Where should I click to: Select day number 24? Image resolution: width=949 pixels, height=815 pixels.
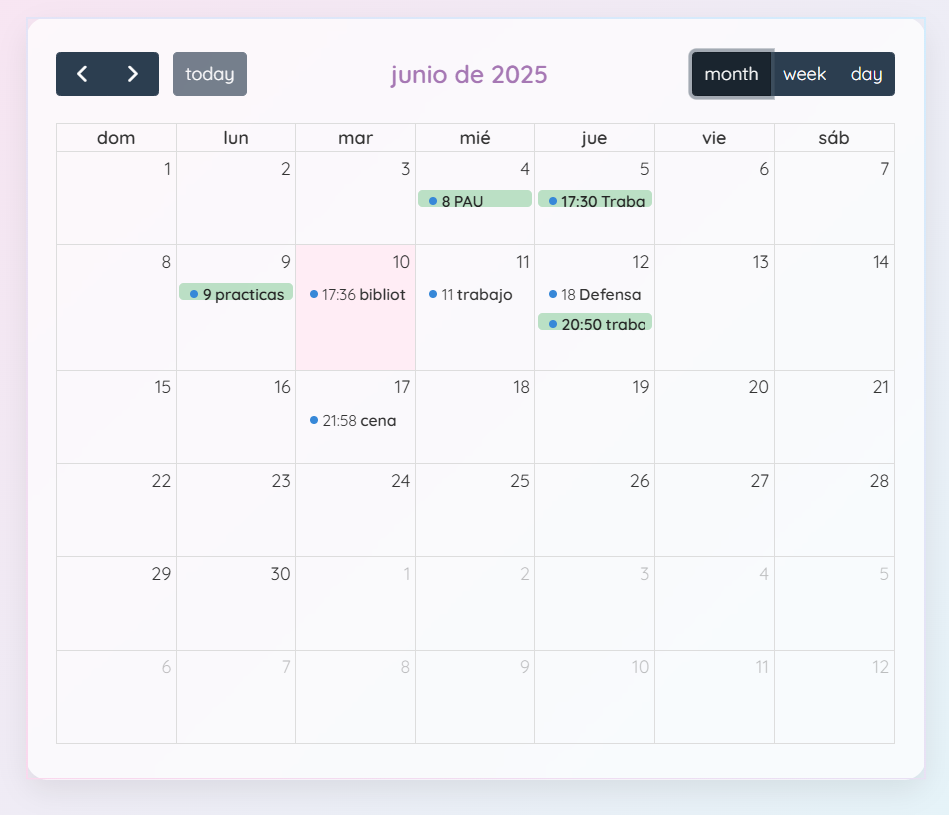coord(401,481)
